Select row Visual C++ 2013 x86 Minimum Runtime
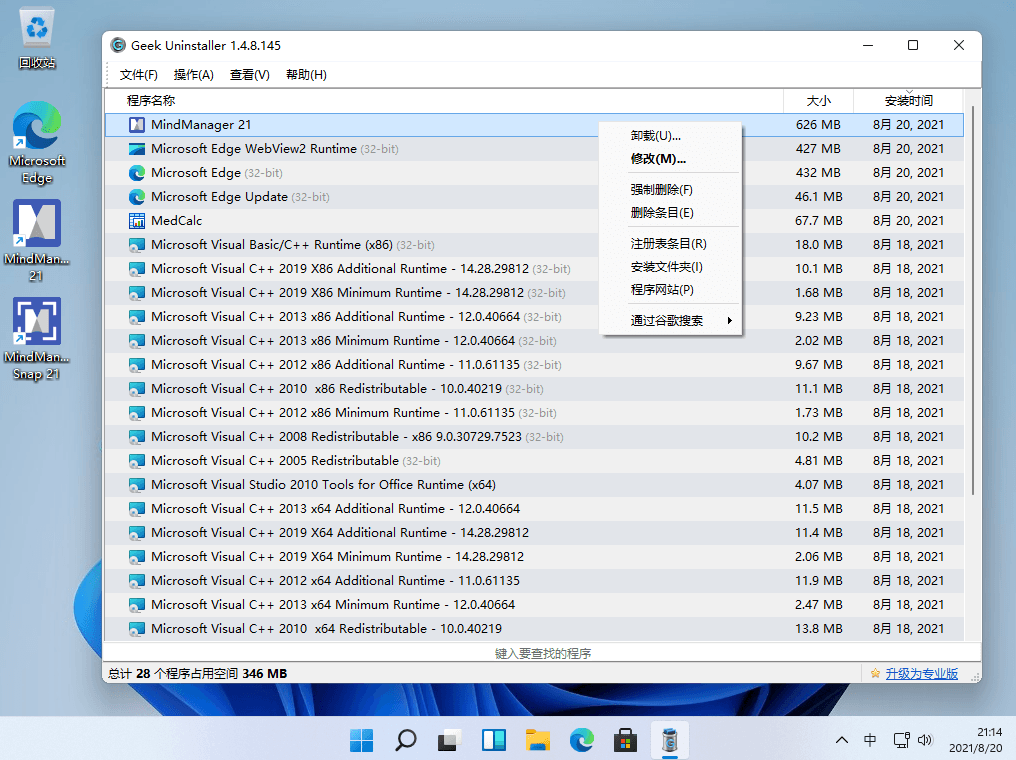The height and width of the screenshot is (760, 1016). pyautogui.click(x=535, y=341)
